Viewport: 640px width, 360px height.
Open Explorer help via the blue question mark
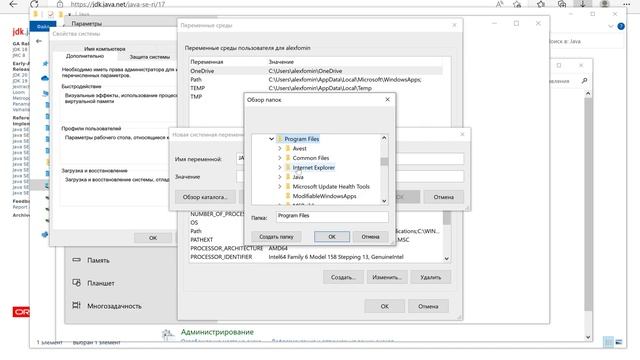tap(621, 26)
